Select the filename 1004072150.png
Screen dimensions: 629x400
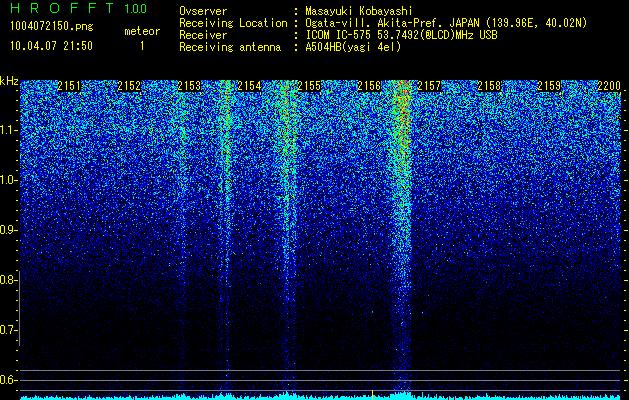point(52,26)
